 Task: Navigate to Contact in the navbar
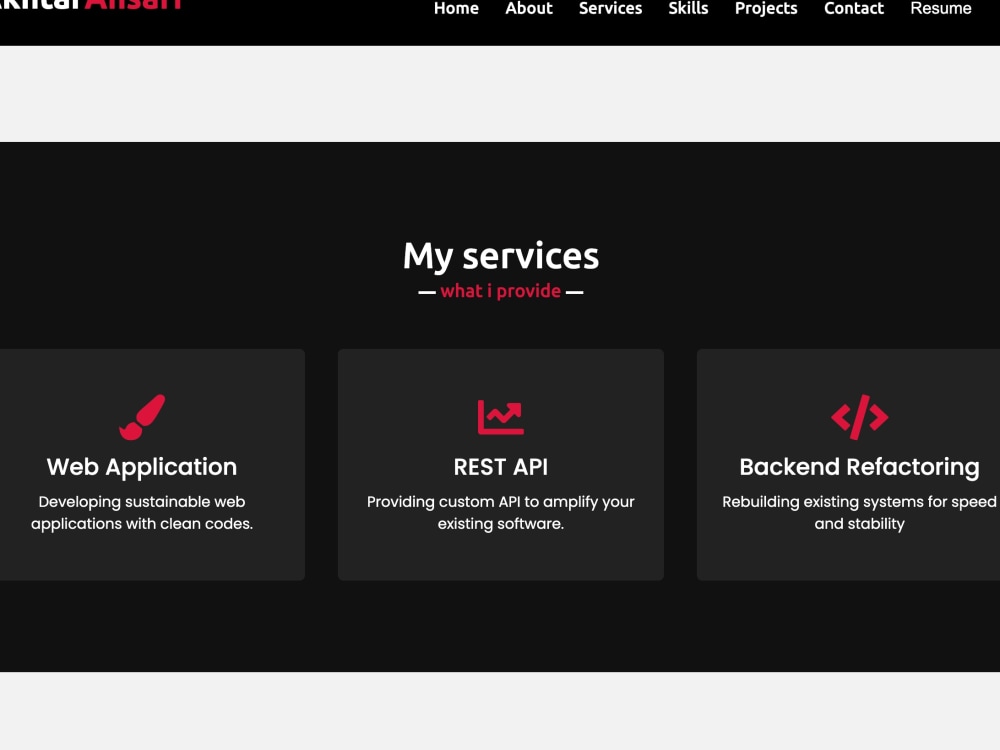(853, 8)
